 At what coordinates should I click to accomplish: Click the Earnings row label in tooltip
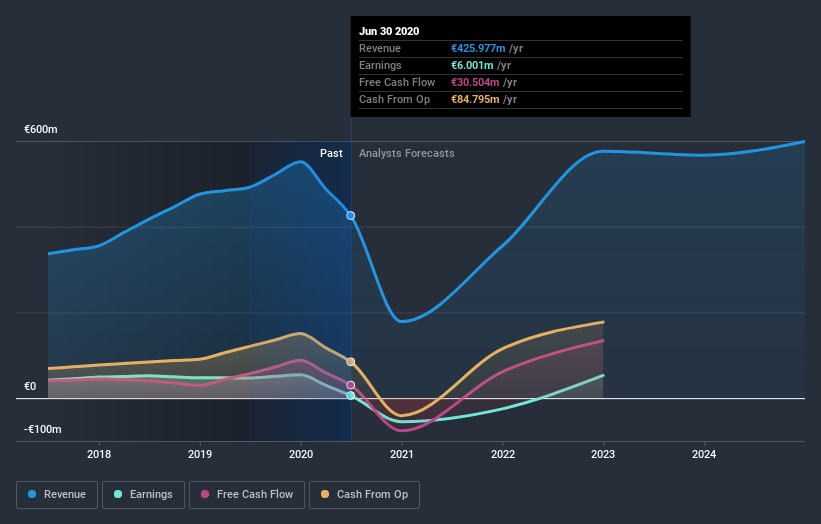380,65
